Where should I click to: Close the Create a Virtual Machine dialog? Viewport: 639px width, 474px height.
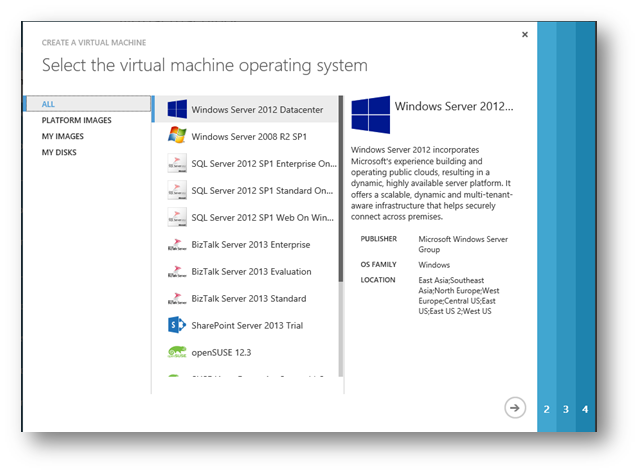coord(525,35)
